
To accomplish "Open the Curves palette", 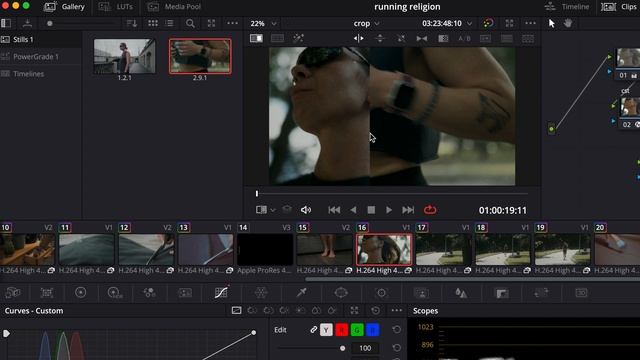I will pos(221,292).
